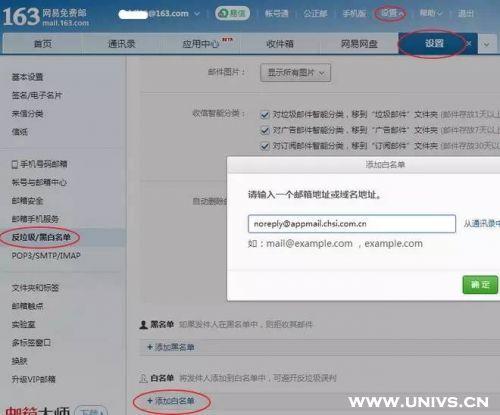Click the whitelist email address input field
The height and width of the screenshot is (415, 500).
click(352, 224)
